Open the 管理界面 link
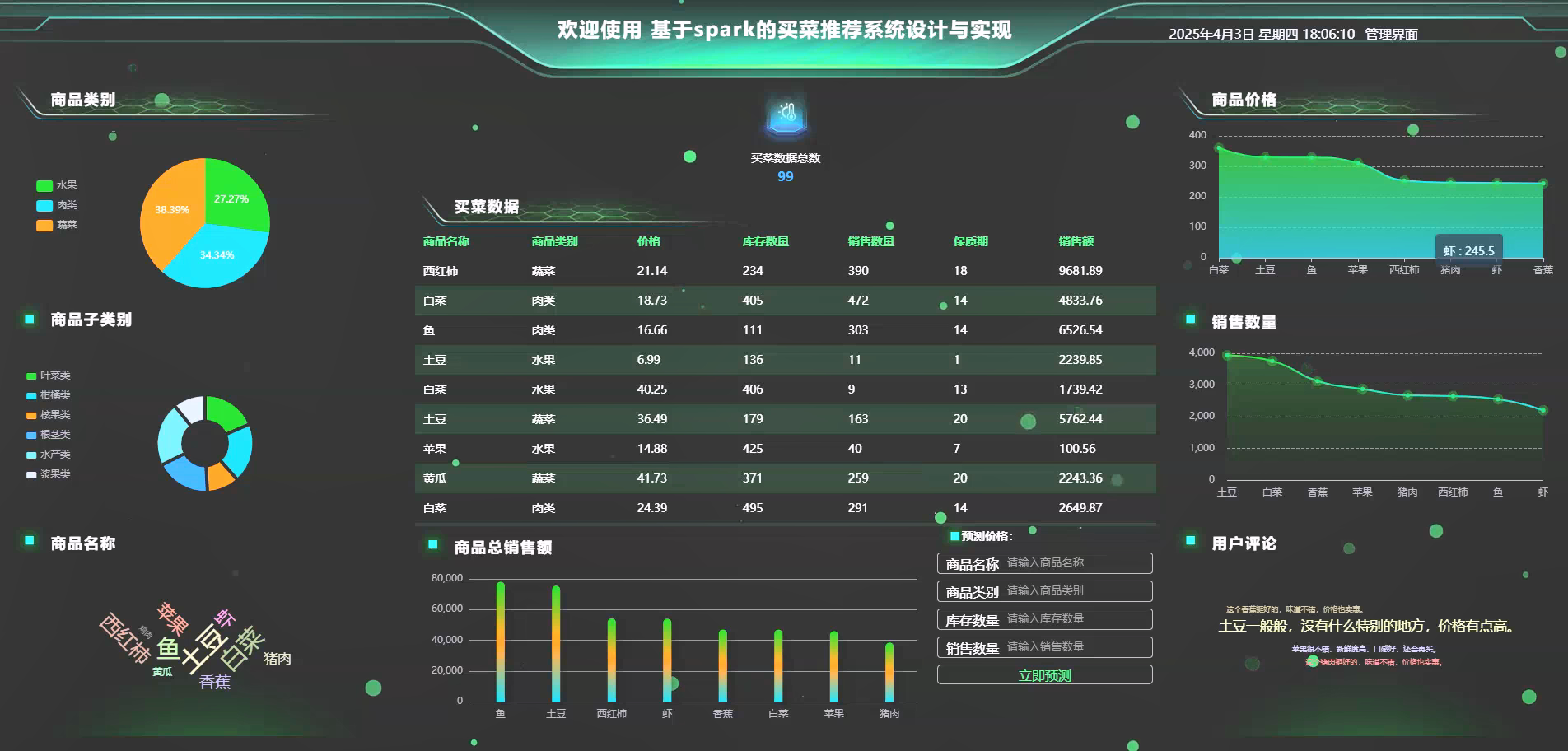The width and height of the screenshot is (1568, 751). point(1391,34)
